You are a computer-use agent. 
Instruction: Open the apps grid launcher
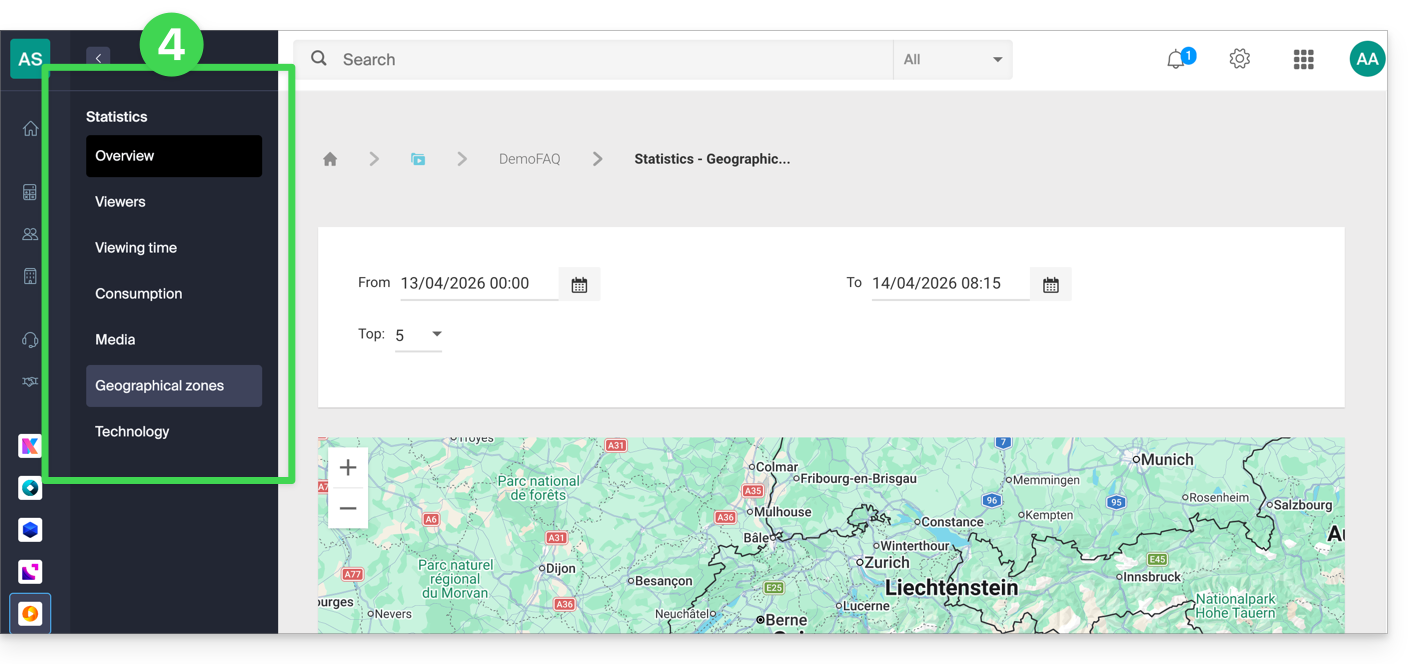coord(1303,60)
